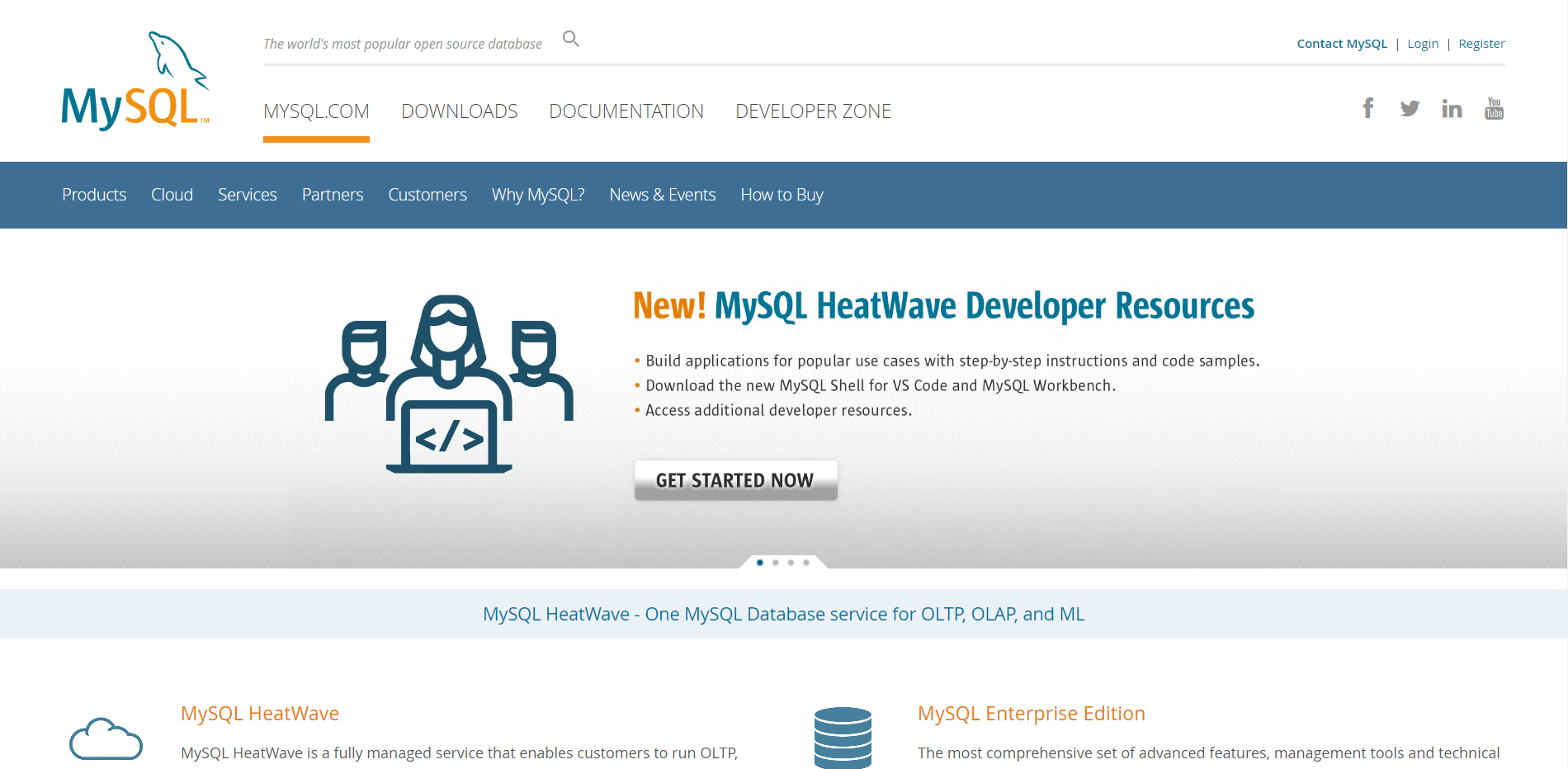Open the Contact MySQL link

click(x=1341, y=43)
